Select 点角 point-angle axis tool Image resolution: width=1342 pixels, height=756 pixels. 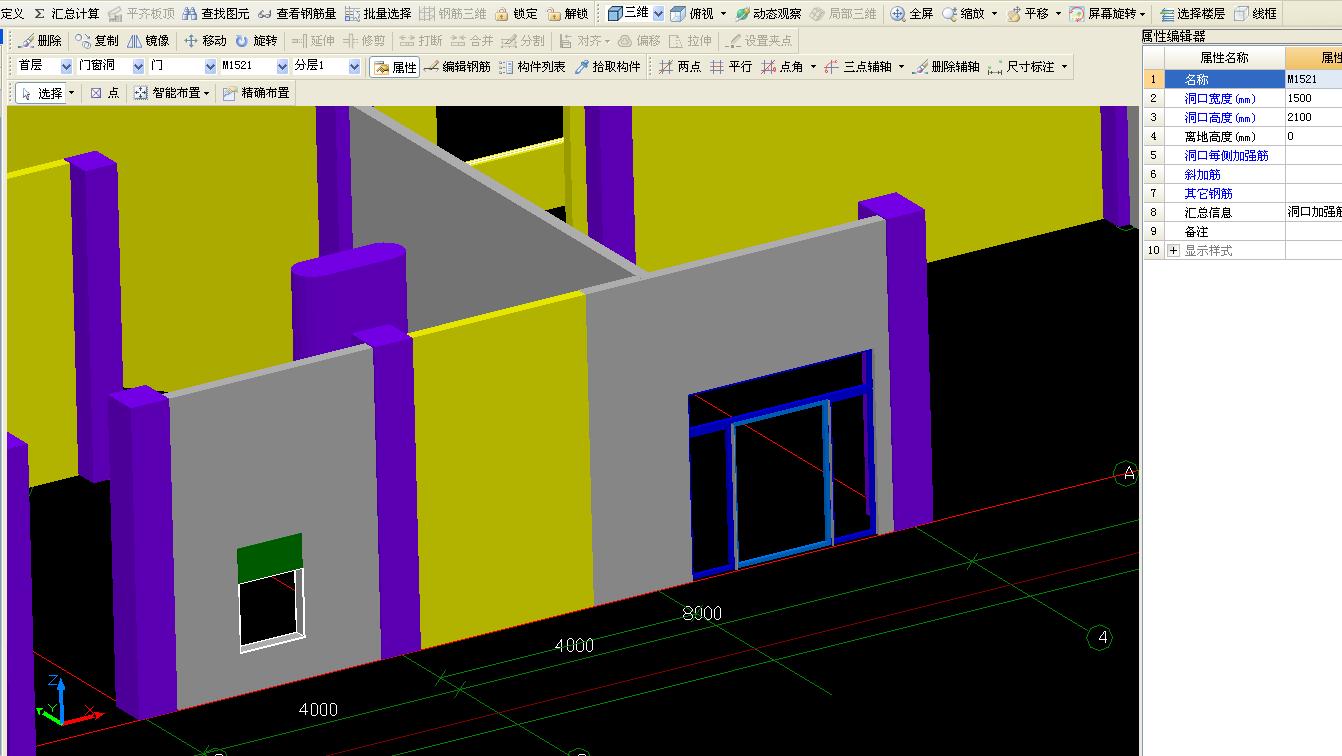(x=782, y=67)
